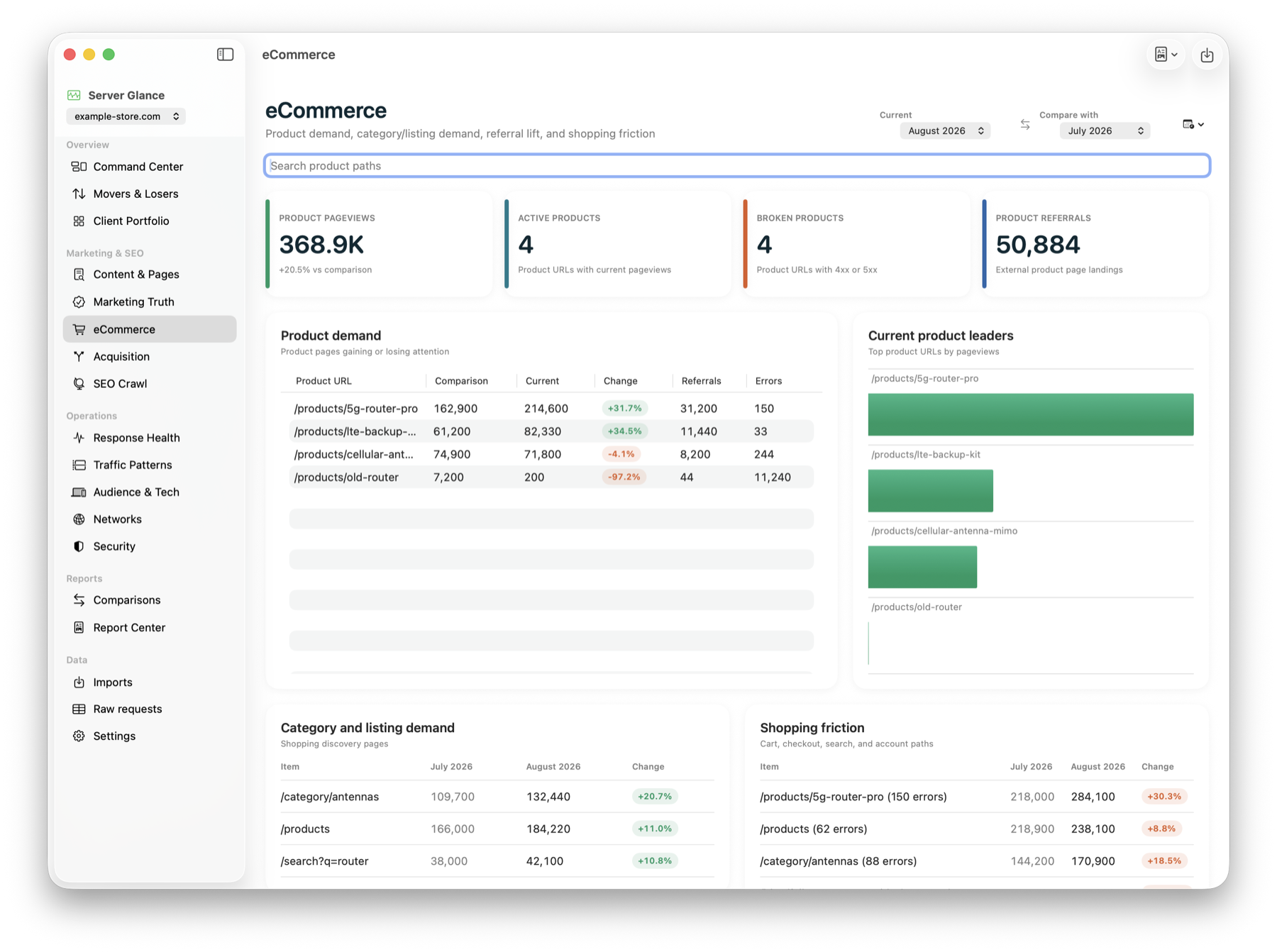
Task: Click the Response Health pulse icon
Action: tap(79, 438)
